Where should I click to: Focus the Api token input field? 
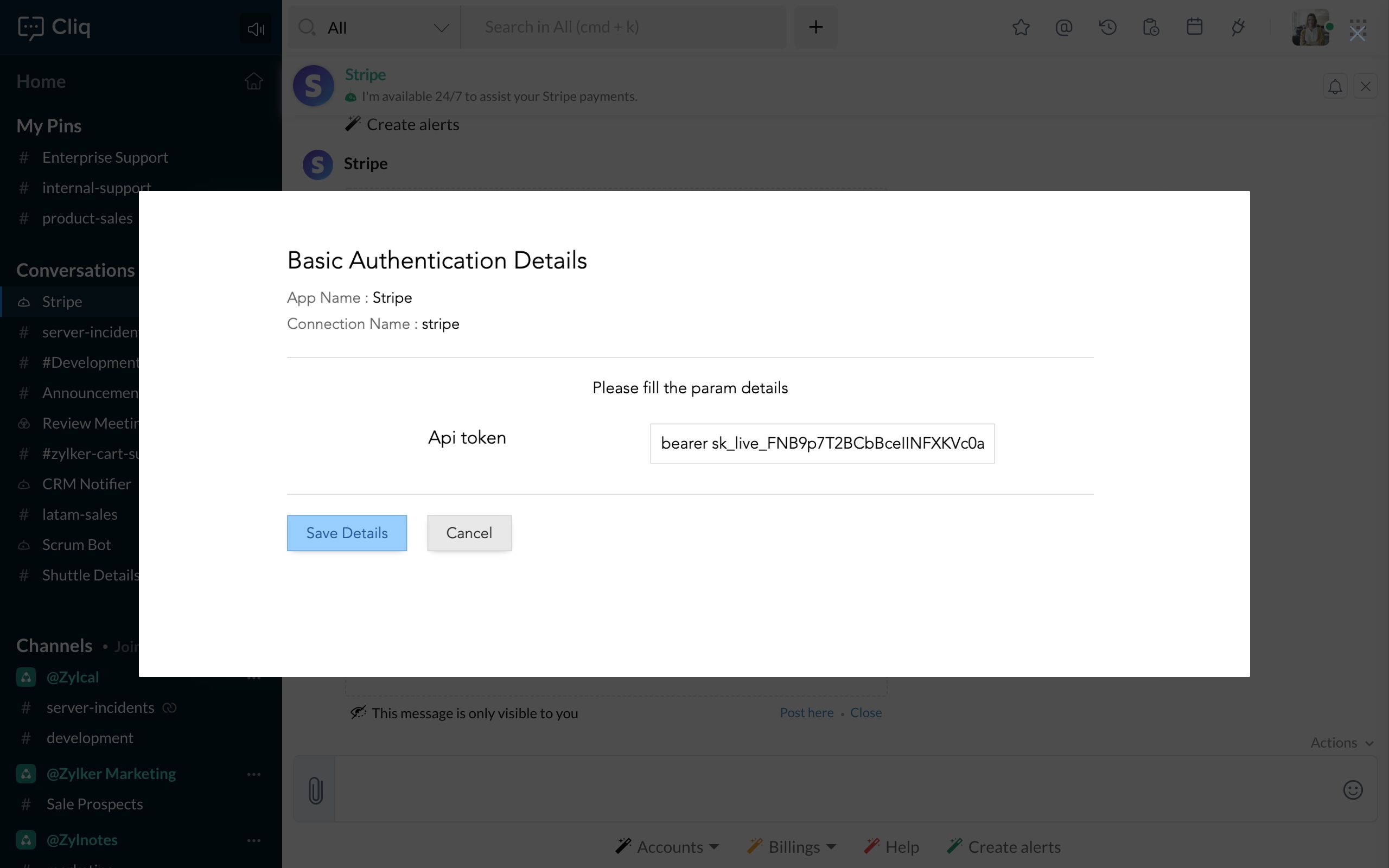tap(822, 443)
